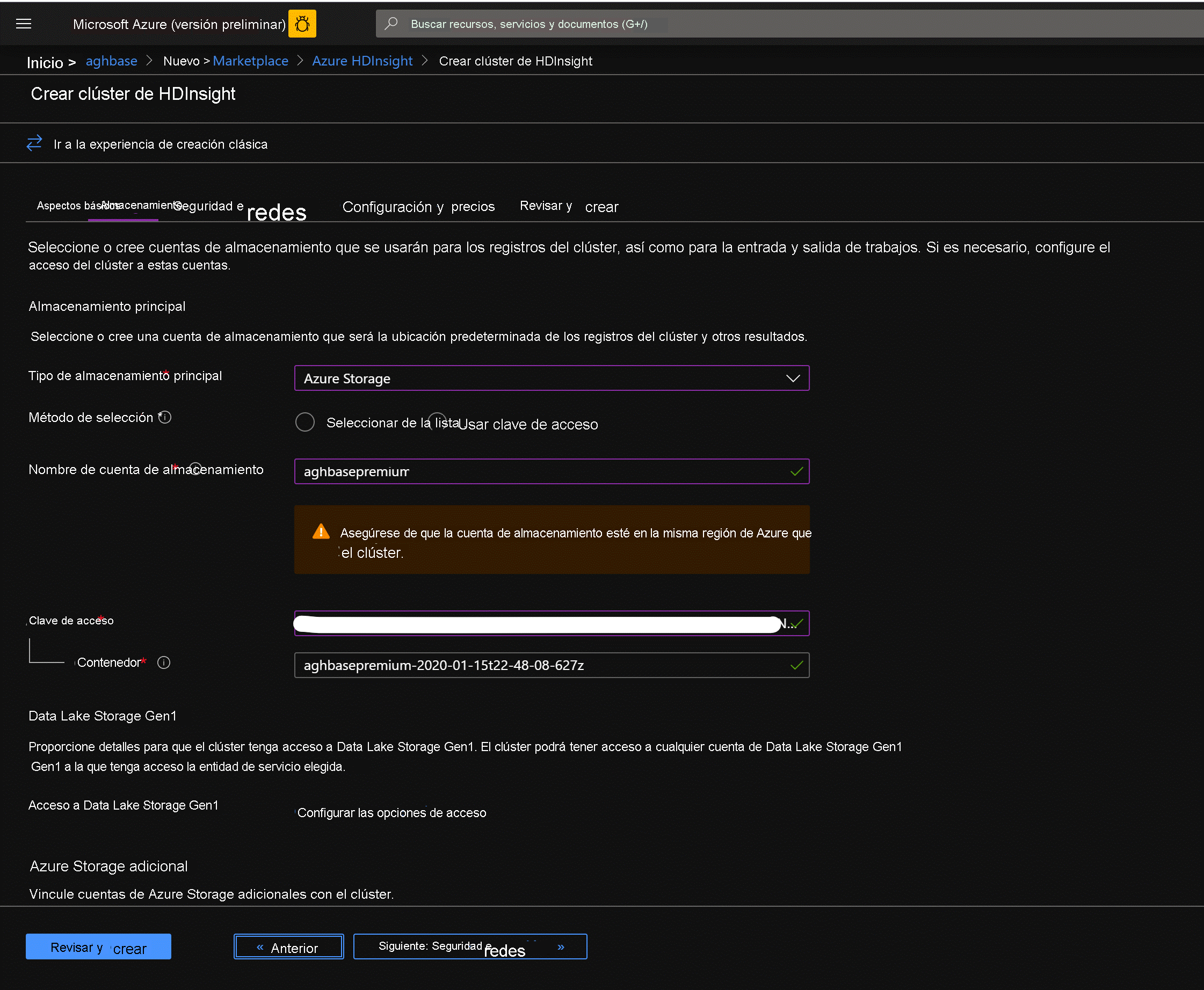The image size is (1204, 990).
Task: Click the Nuevo breadcrumb item
Action: (182, 61)
